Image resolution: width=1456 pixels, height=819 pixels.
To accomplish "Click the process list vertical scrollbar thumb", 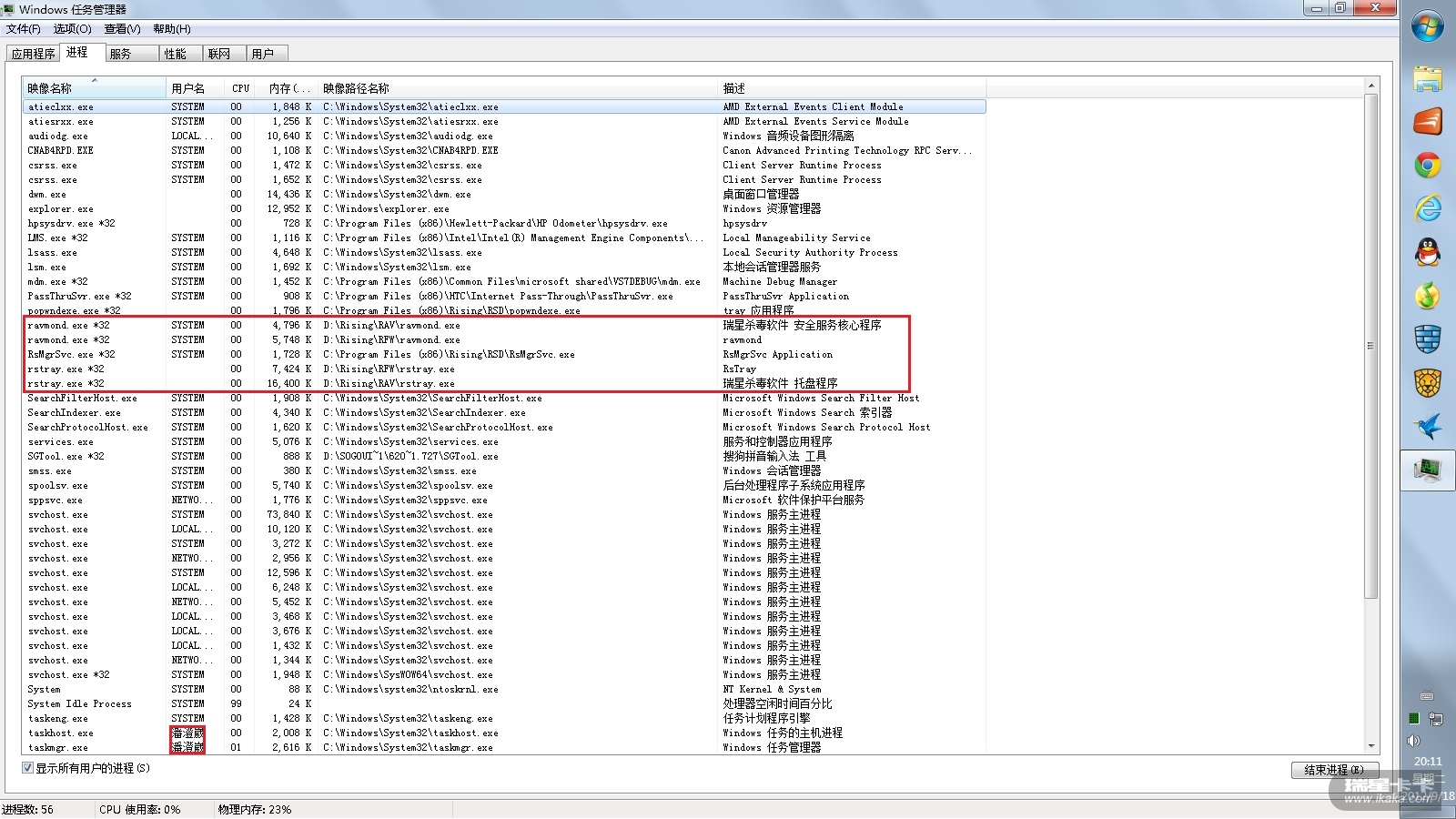I will (1370, 346).
